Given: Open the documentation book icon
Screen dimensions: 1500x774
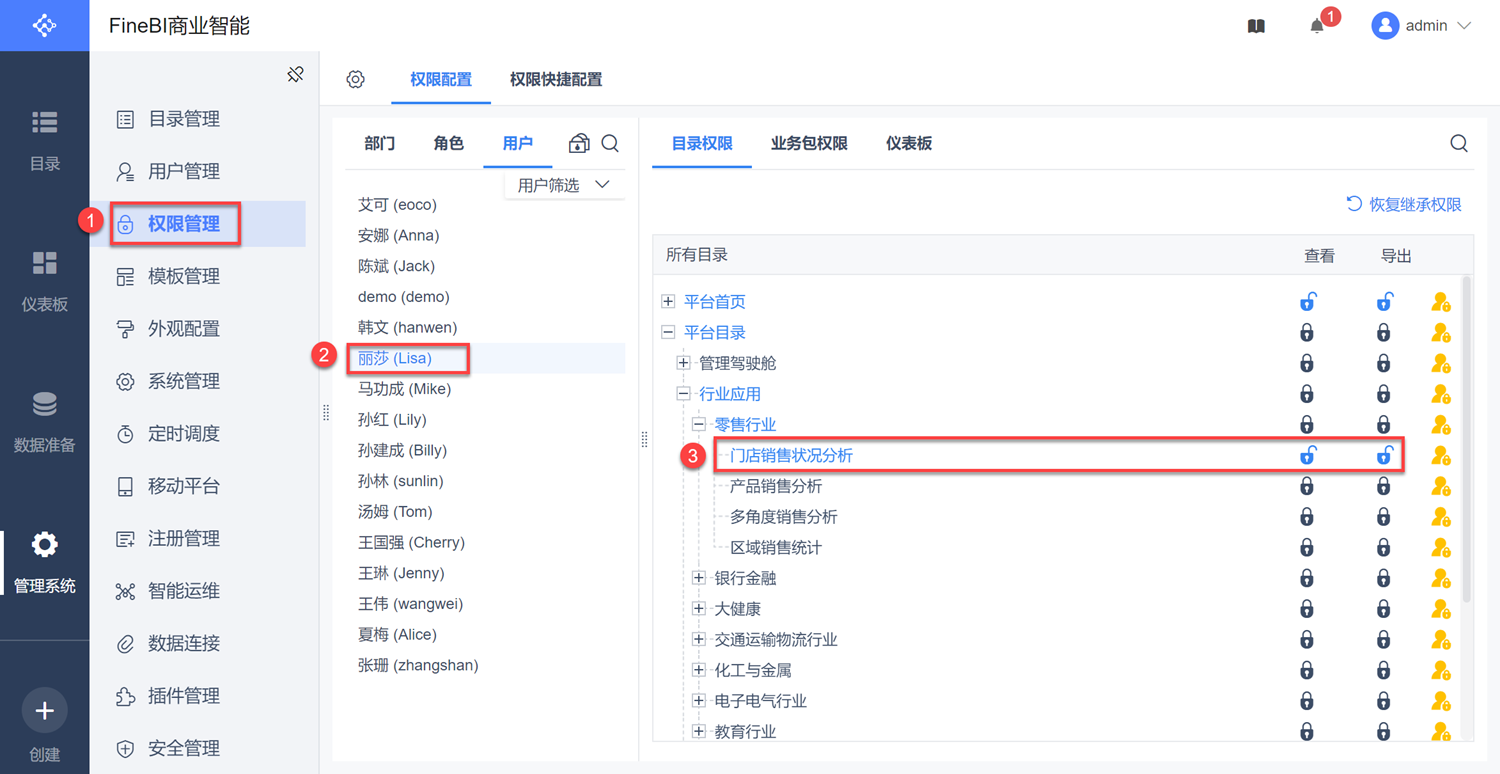Looking at the screenshot, I should 1257,27.
